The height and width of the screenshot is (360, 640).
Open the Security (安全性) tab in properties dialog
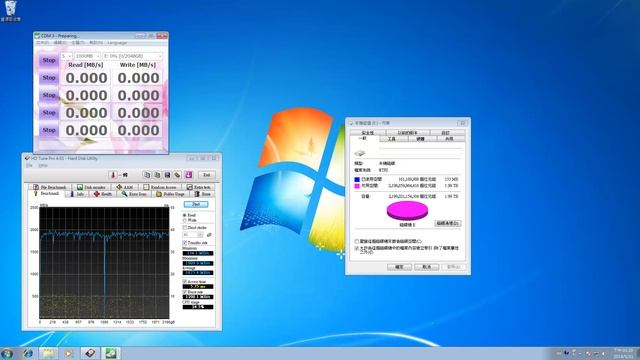pos(368,133)
